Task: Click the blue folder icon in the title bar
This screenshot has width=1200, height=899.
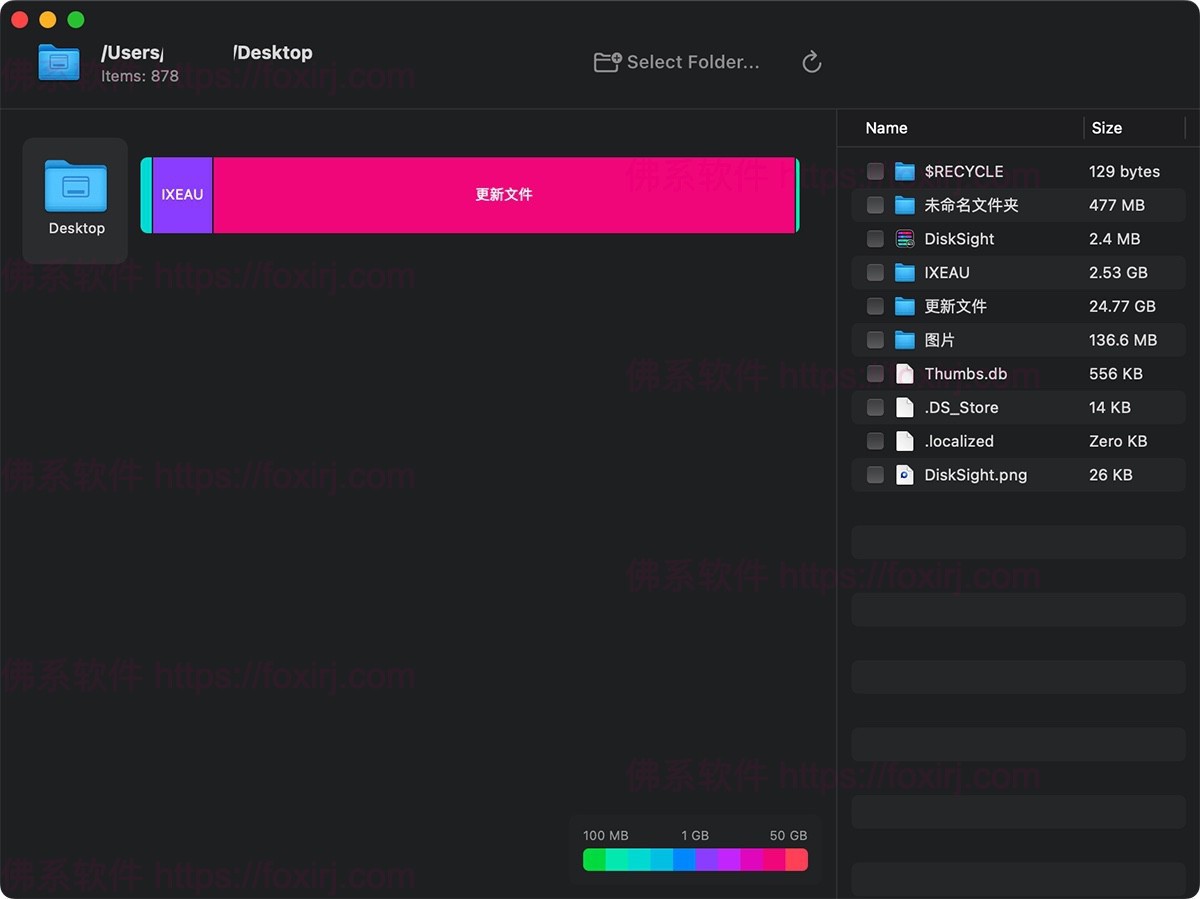Action: pos(58,62)
